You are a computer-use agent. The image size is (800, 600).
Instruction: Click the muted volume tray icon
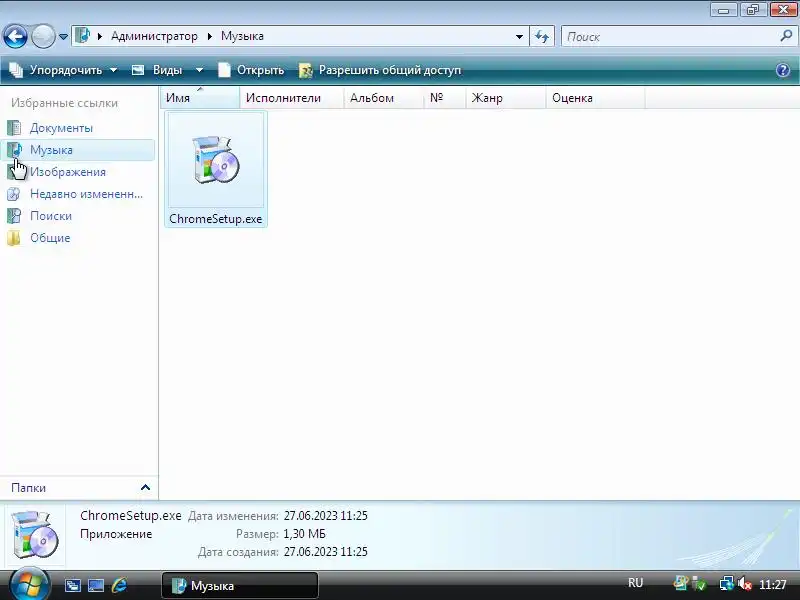744,584
